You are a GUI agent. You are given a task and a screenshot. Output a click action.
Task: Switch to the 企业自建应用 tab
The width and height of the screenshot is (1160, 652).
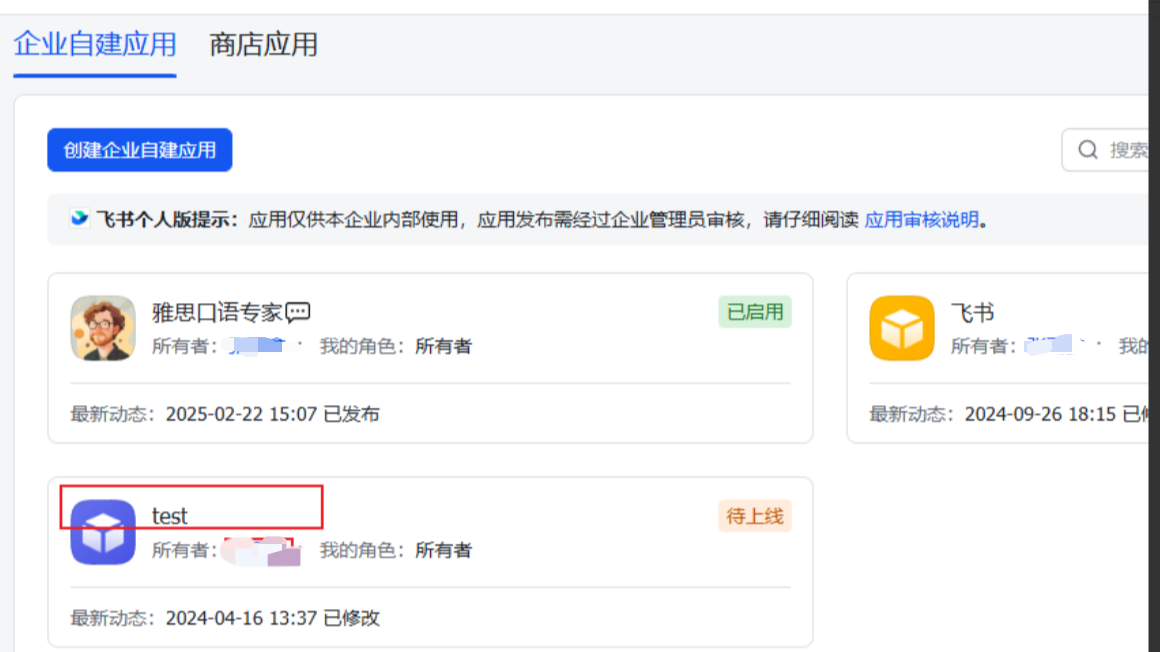(95, 44)
